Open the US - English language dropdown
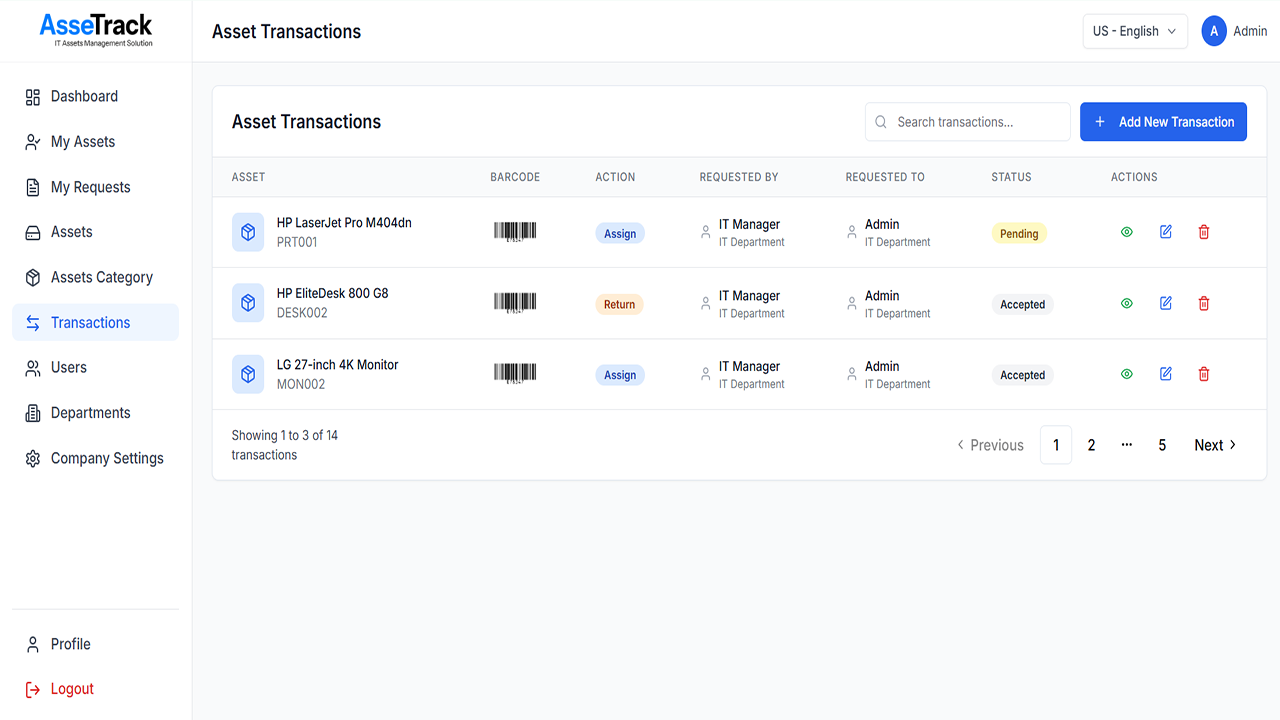1280x720 pixels. (x=1135, y=31)
